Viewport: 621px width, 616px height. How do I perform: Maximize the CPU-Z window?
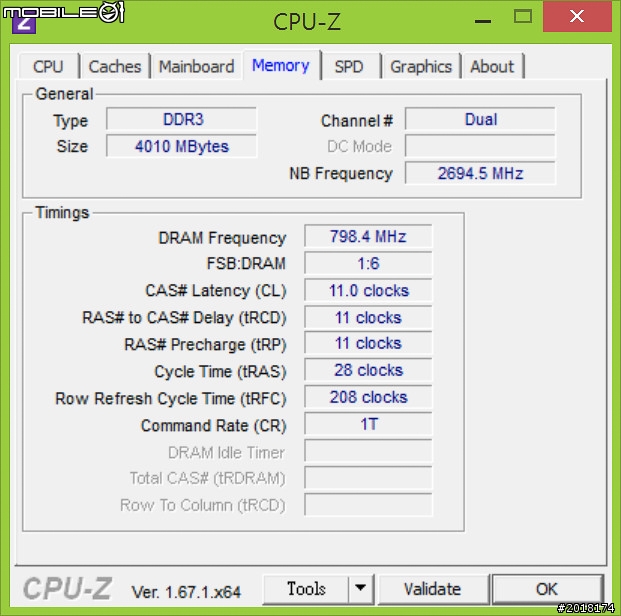pos(523,16)
